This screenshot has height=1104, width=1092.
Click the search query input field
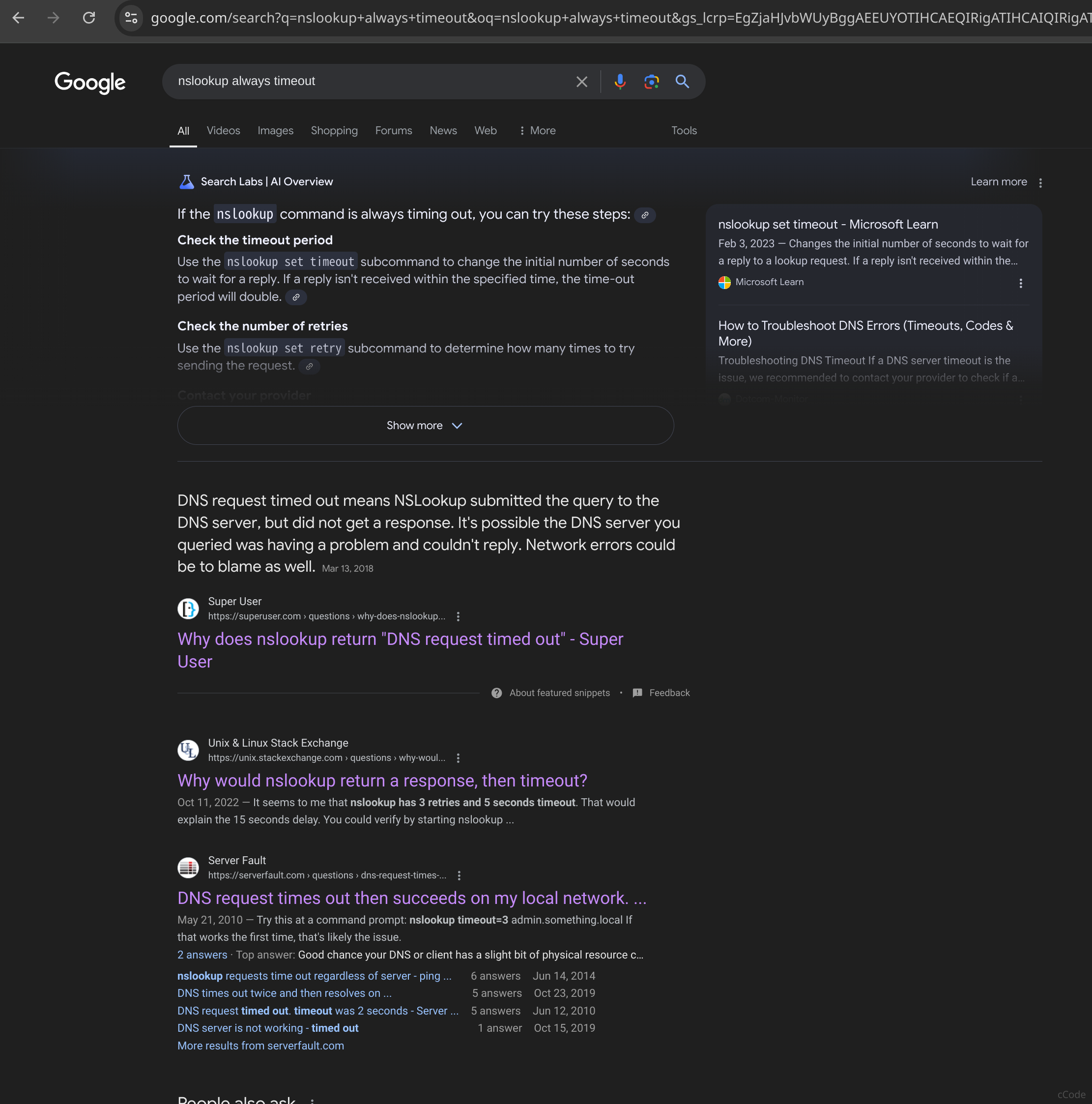[x=366, y=81]
